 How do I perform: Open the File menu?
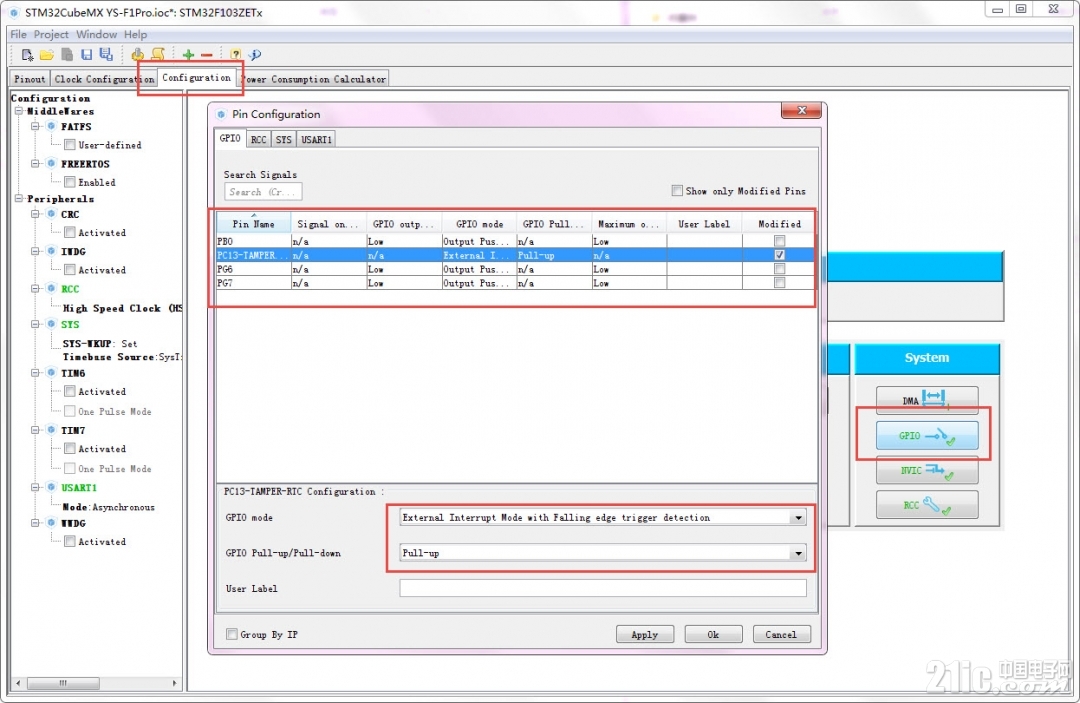pyautogui.click(x=19, y=34)
